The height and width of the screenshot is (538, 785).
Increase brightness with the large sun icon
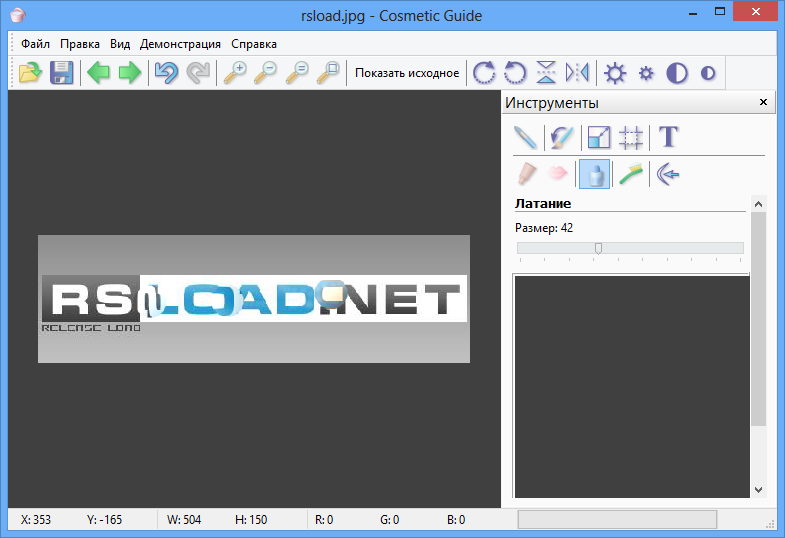point(615,73)
